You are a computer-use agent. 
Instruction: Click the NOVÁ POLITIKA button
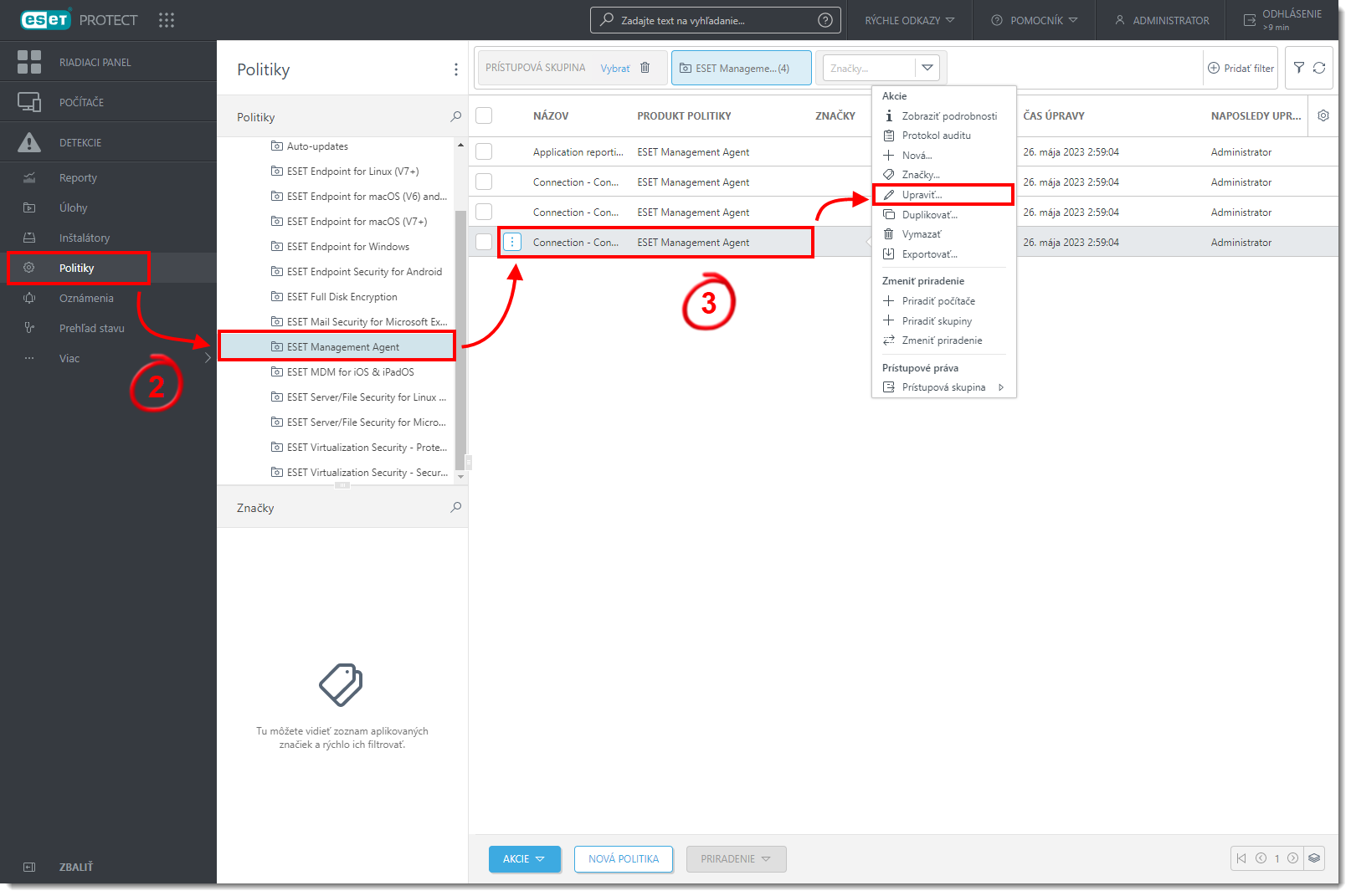click(623, 859)
